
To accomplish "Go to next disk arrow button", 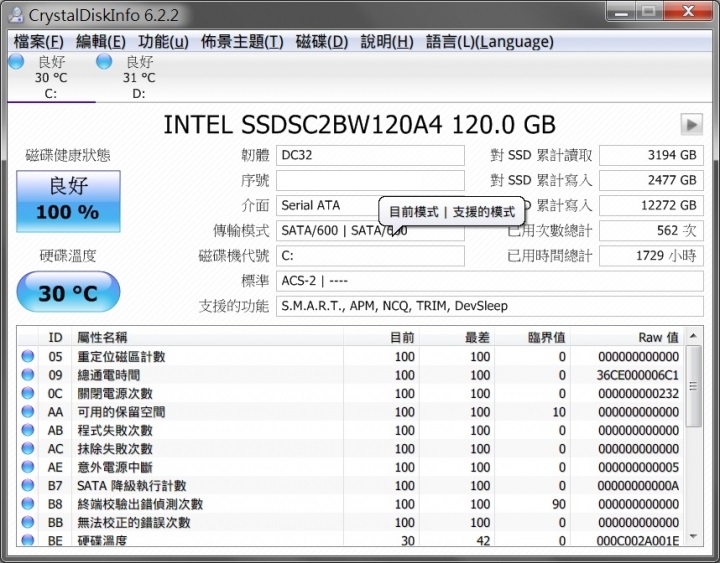I will pyautogui.click(x=692, y=124).
